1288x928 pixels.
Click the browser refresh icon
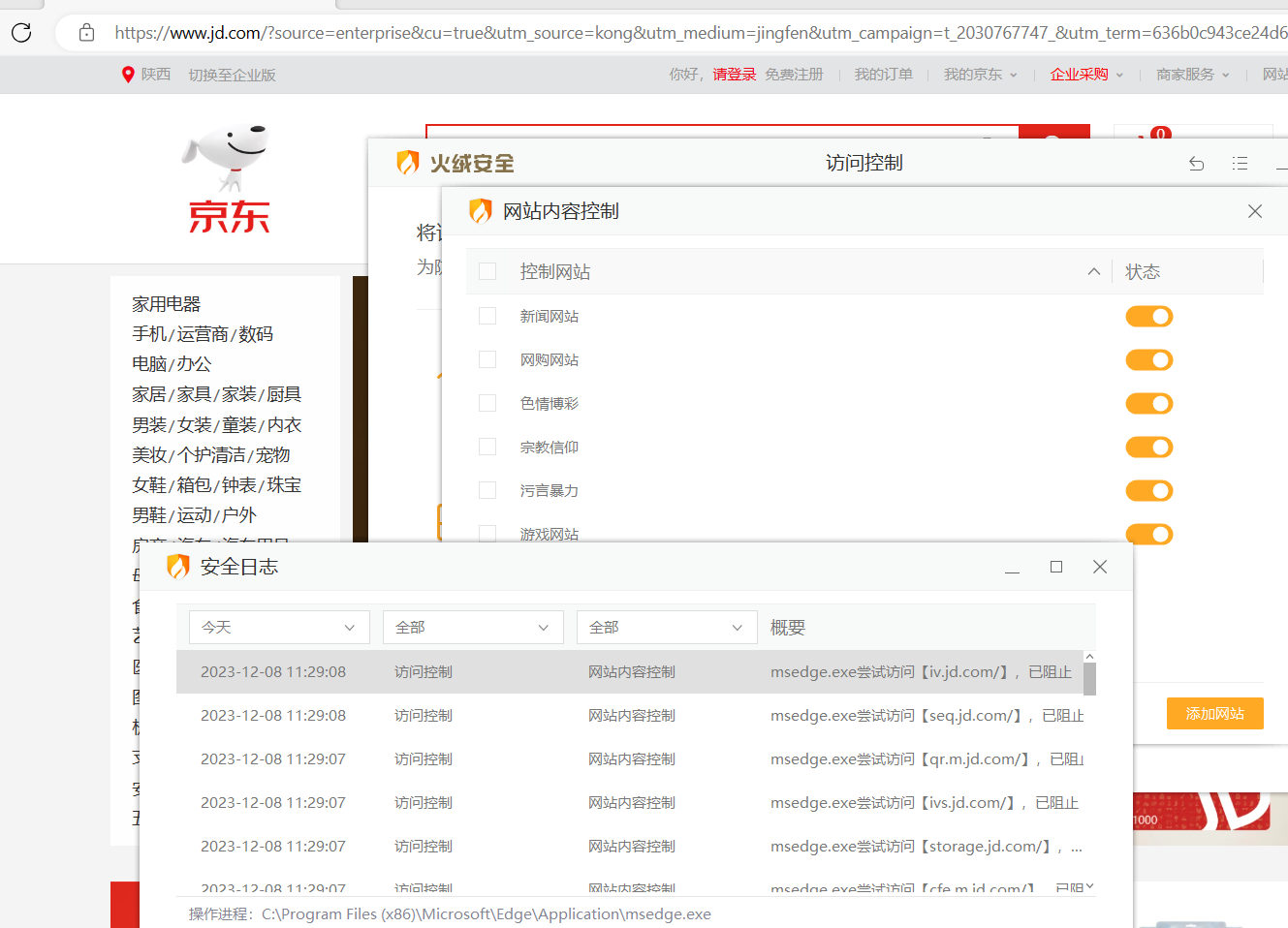click(21, 33)
